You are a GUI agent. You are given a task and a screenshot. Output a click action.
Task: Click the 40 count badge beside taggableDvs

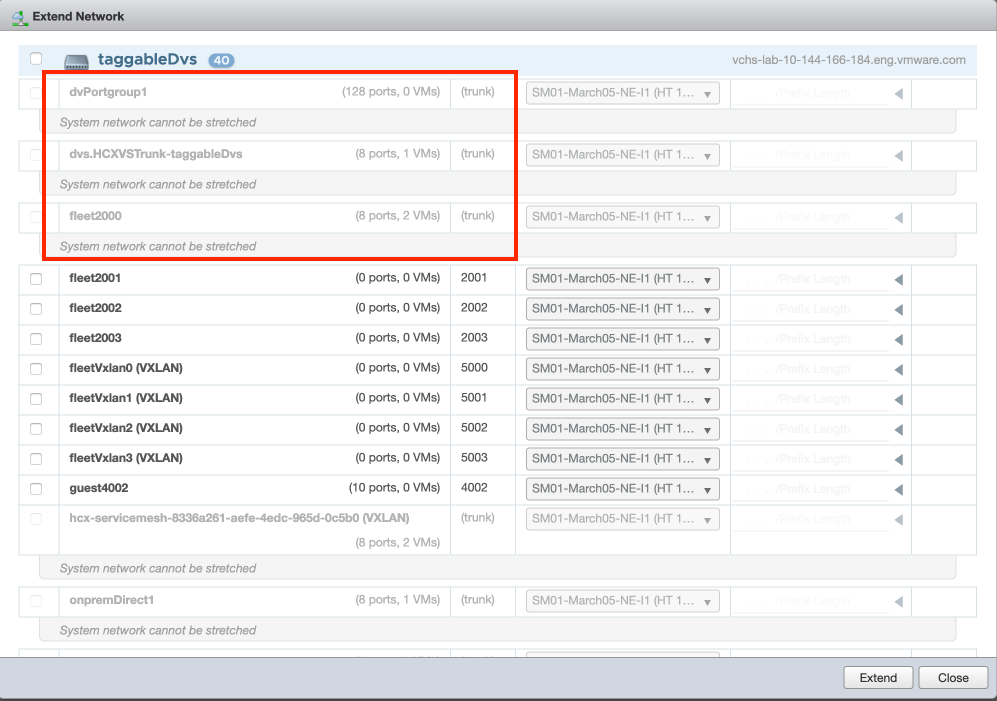221,61
